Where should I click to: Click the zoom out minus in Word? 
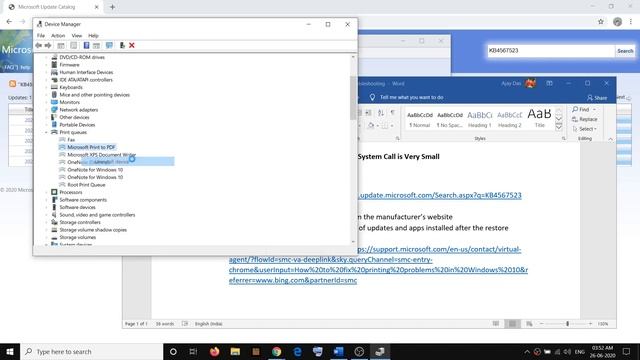542,324
